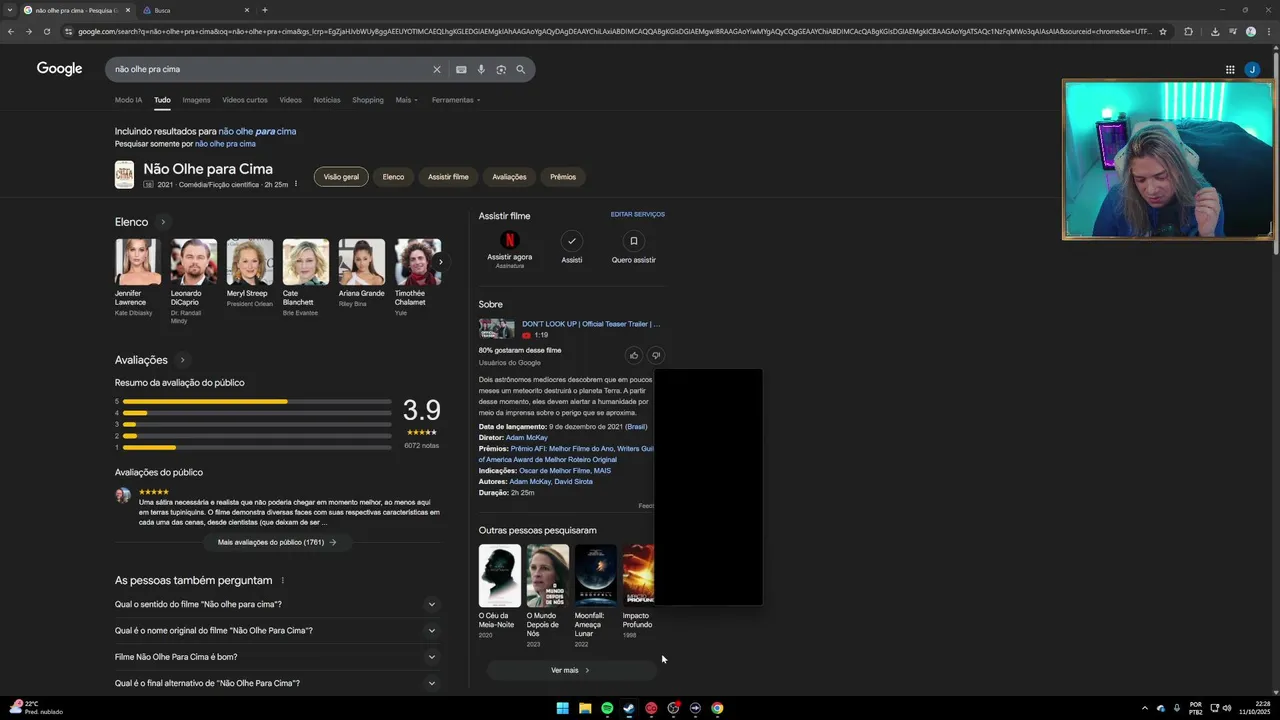Click 'Ver mais' under related movies
Screen dimensions: 1280x720
[570, 670]
